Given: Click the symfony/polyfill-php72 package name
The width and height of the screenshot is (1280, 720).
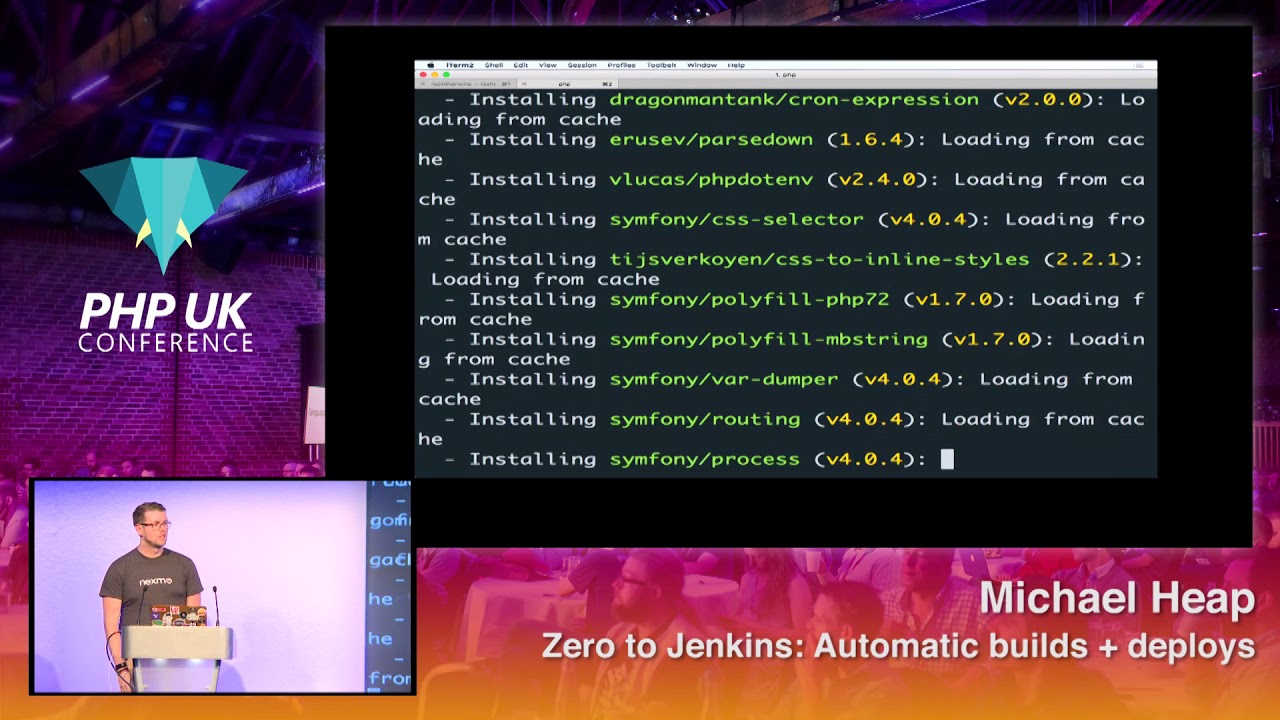Looking at the screenshot, I should [749, 299].
